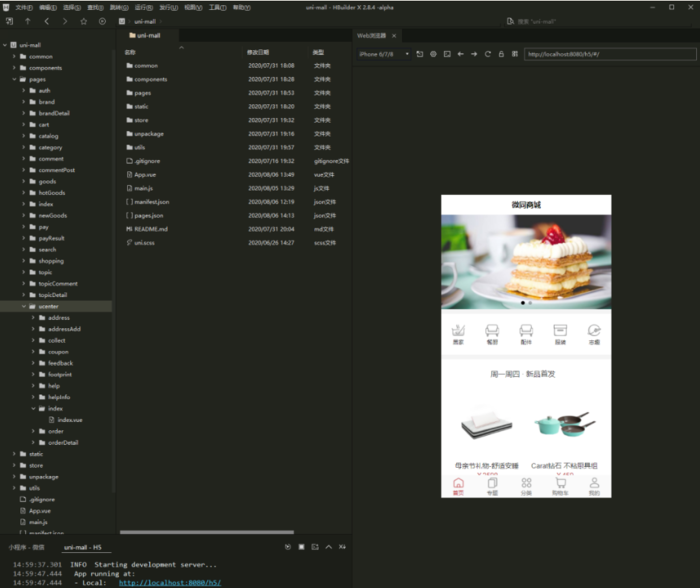The image size is (700, 588).
Task: Click the browser forward arrow
Action: 473,54
